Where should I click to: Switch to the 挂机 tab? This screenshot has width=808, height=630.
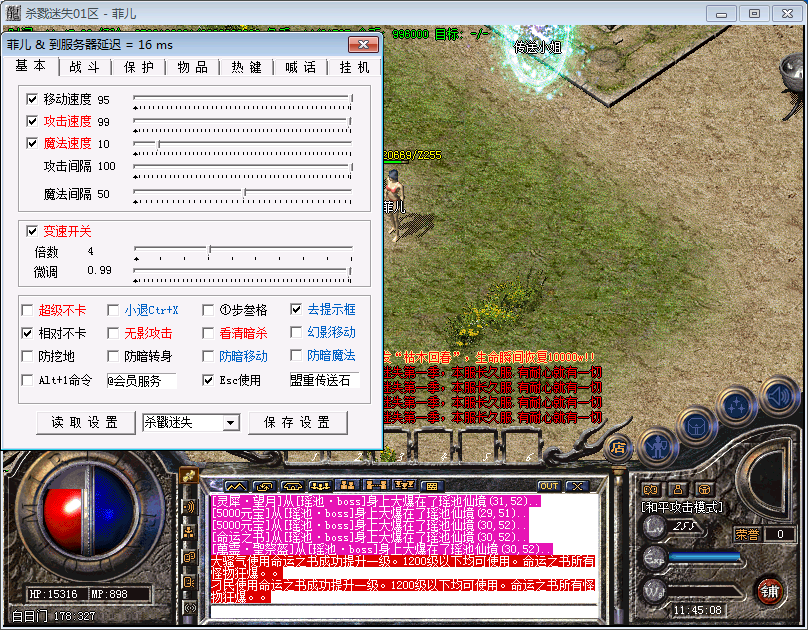355,67
